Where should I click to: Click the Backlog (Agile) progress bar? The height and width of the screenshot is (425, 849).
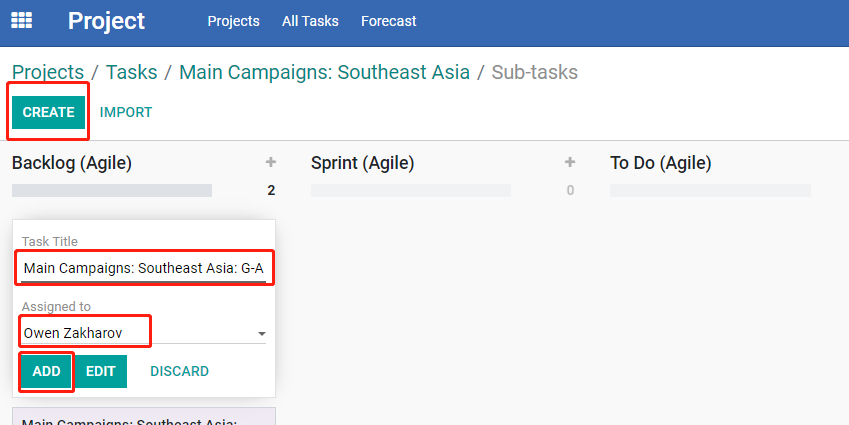[x=112, y=190]
